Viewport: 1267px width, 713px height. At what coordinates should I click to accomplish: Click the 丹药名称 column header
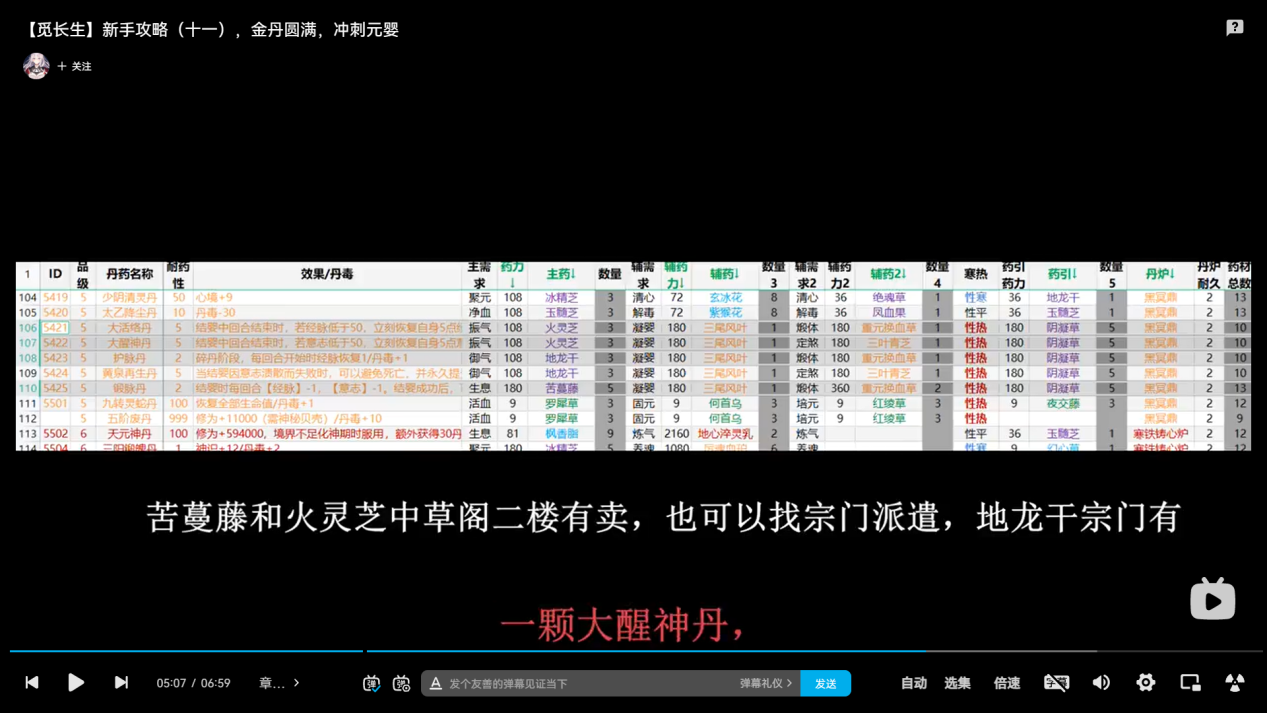tap(129, 274)
